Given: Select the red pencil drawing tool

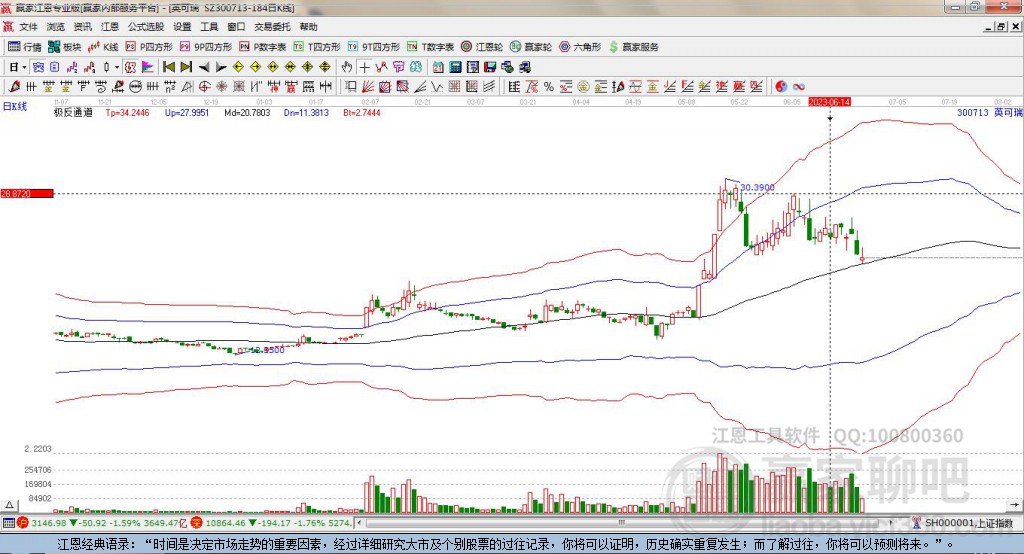Looking at the screenshot, I should point(14,86).
